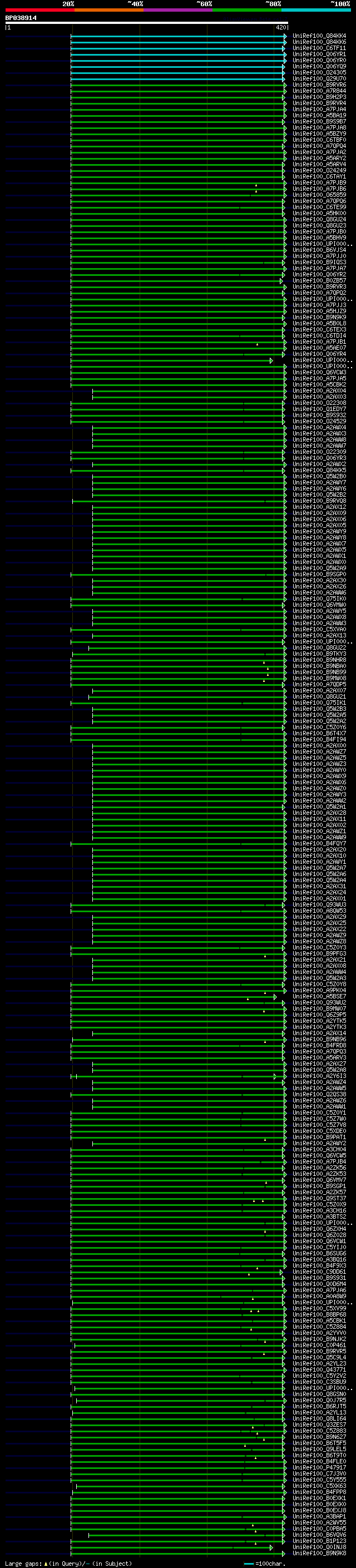Select hit UniRef100_O65859
The height and width of the screenshot is (1568, 356).
coord(319,195)
